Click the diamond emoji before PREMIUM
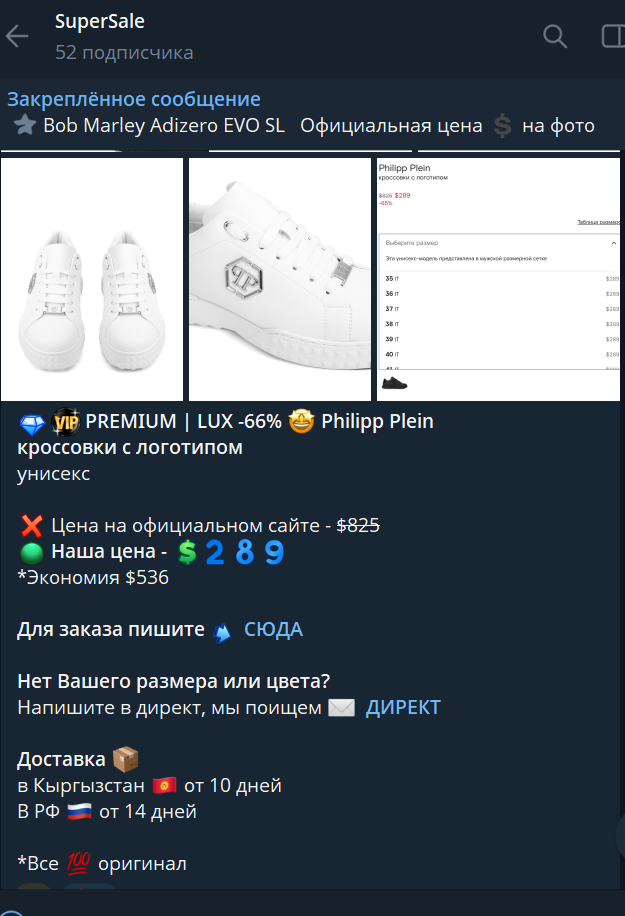This screenshot has width=625, height=916. click(x=32, y=423)
